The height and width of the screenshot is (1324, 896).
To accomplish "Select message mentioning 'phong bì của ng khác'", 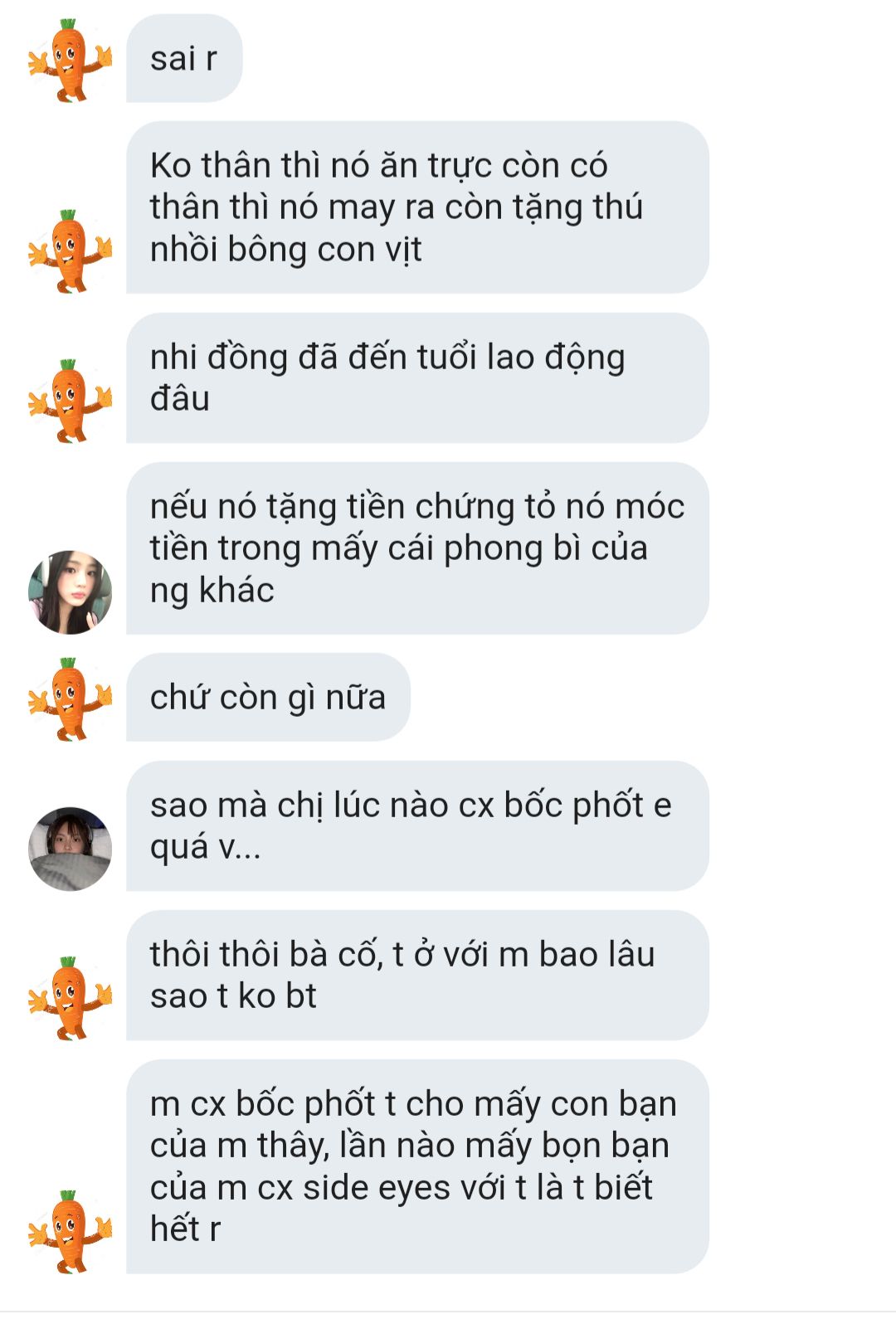I will (x=417, y=548).
